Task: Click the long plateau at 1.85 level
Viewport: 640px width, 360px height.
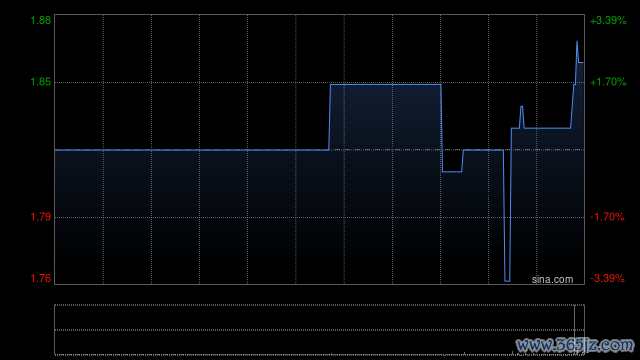Action: pyautogui.click(x=385, y=84)
